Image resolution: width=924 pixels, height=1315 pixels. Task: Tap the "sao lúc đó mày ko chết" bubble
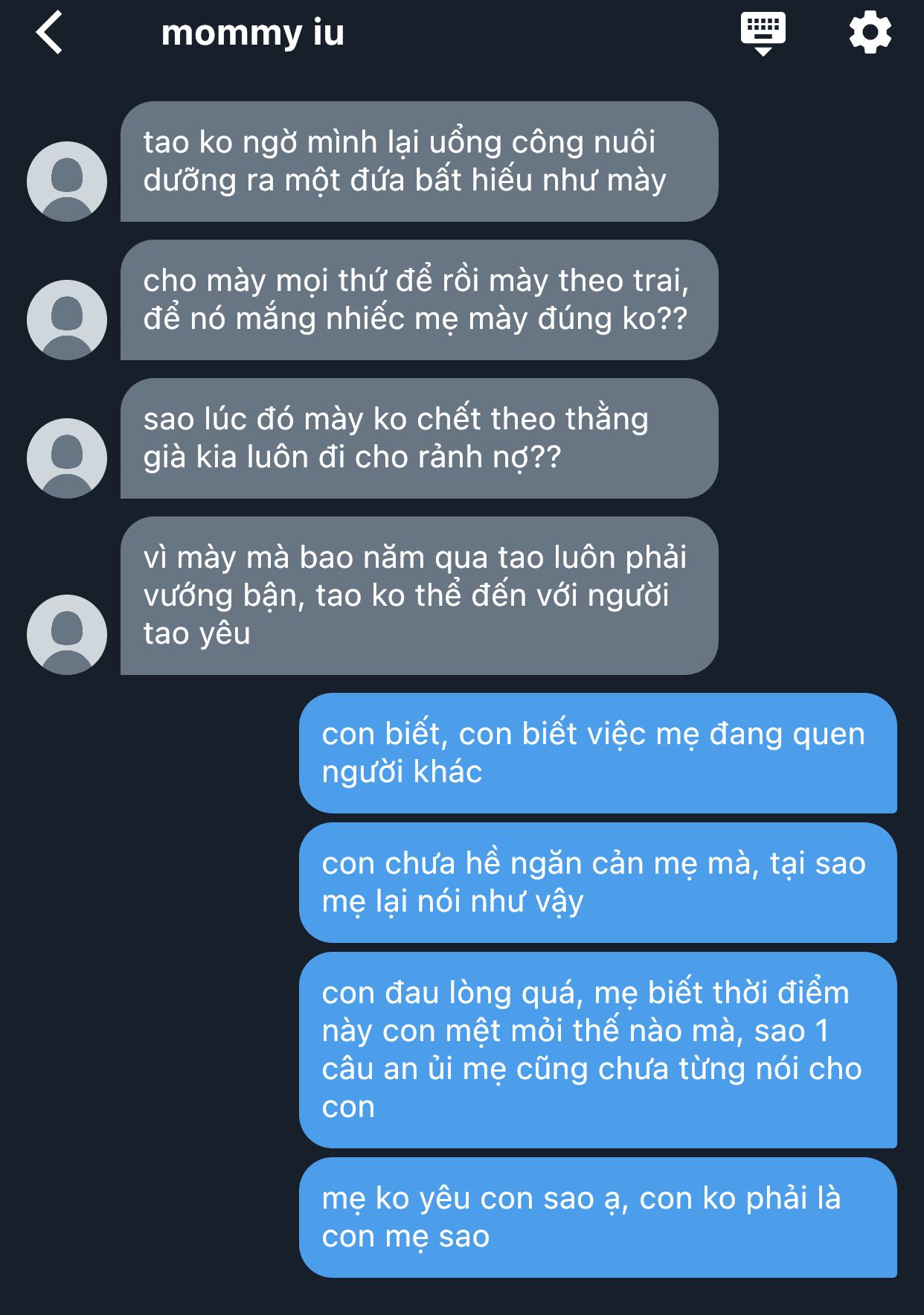[419, 438]
